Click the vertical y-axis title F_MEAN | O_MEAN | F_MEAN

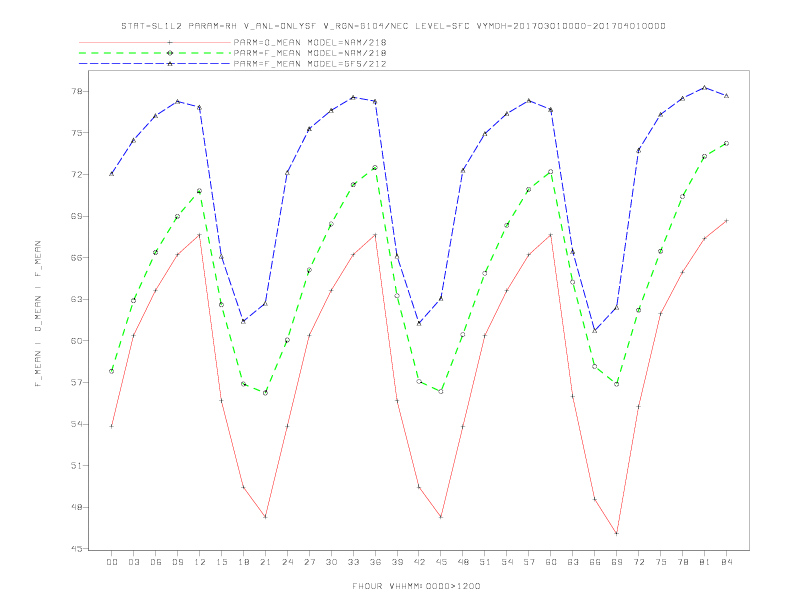click(x=38, y=314)
